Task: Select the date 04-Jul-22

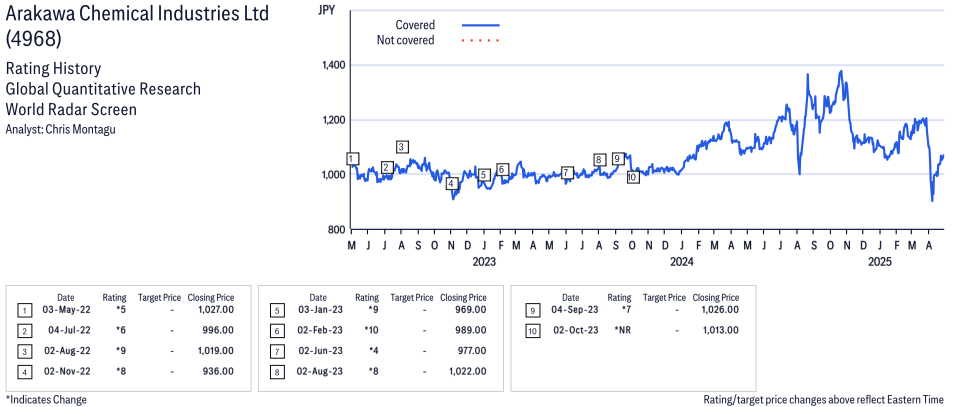Action: (68, 330)
